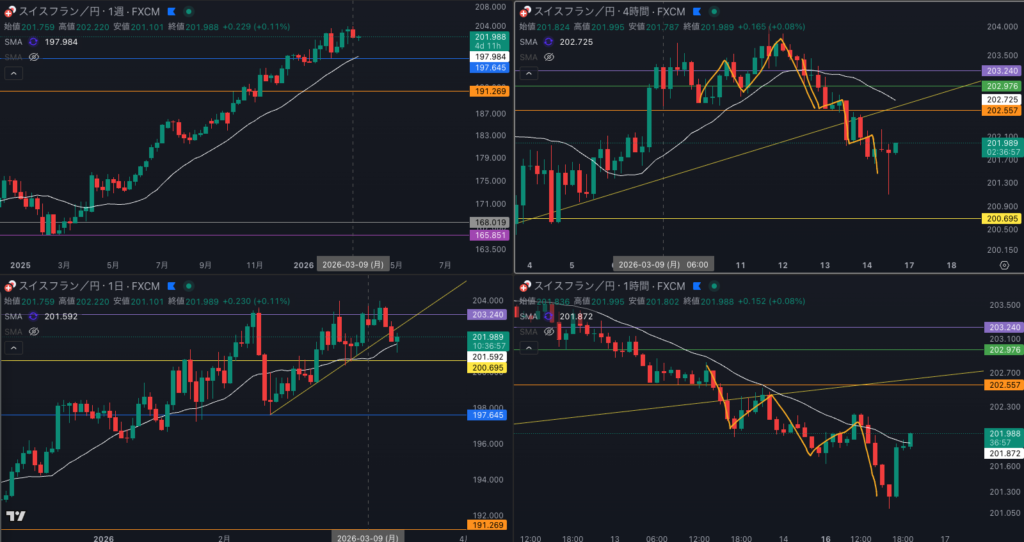Image resolution: width=1024 pixels, height=542 pixels.
Task: Click SMA loading spinner icon on daily chart
Action: coord(33,316)
